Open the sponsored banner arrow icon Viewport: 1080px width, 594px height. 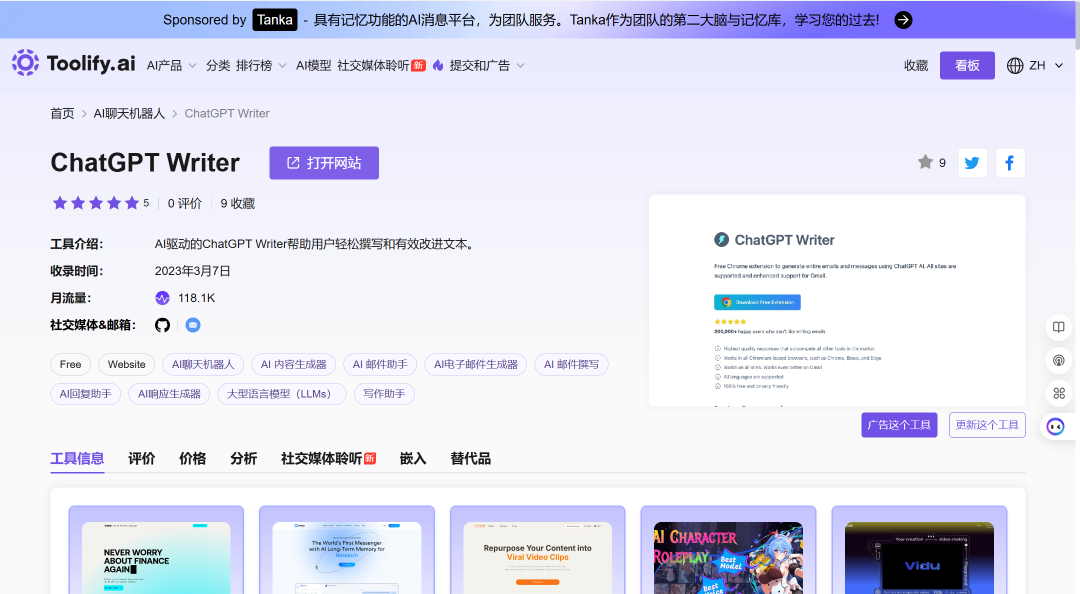903,20
